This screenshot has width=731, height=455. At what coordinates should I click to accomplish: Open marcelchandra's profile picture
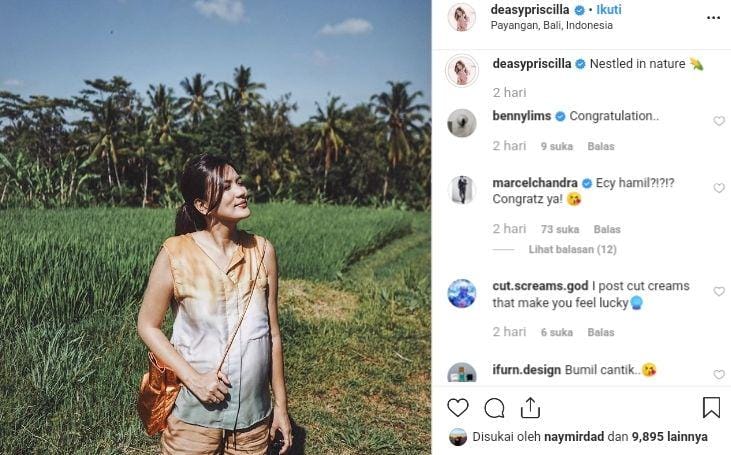(462, 190)
